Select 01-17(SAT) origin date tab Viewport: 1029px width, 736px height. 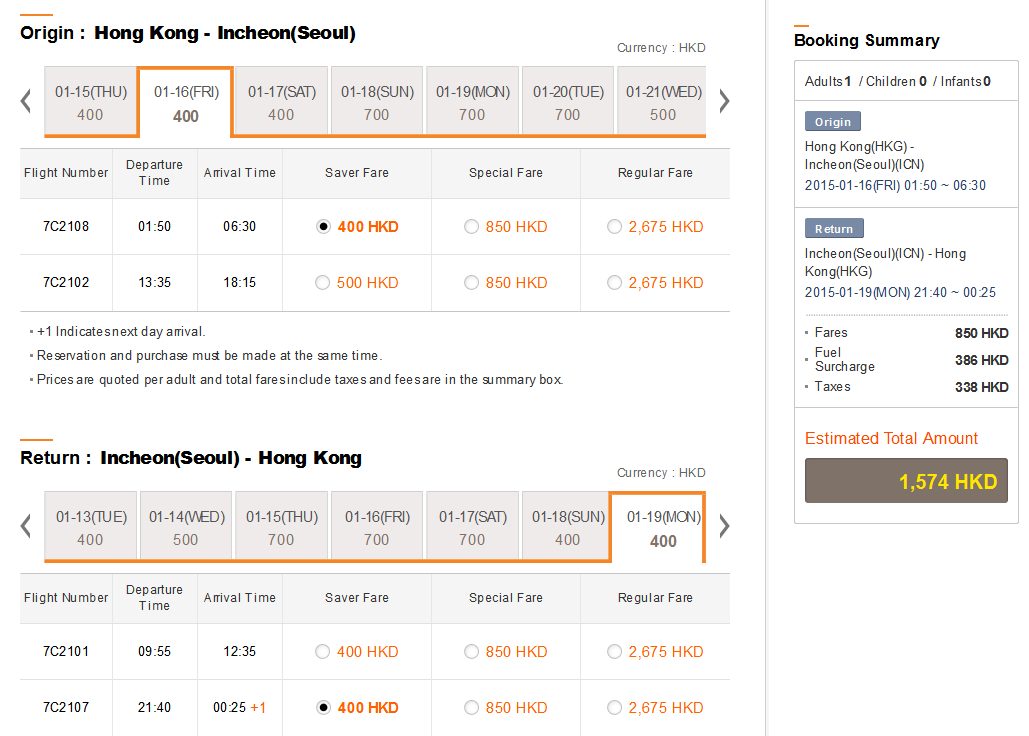click(281, 102)
